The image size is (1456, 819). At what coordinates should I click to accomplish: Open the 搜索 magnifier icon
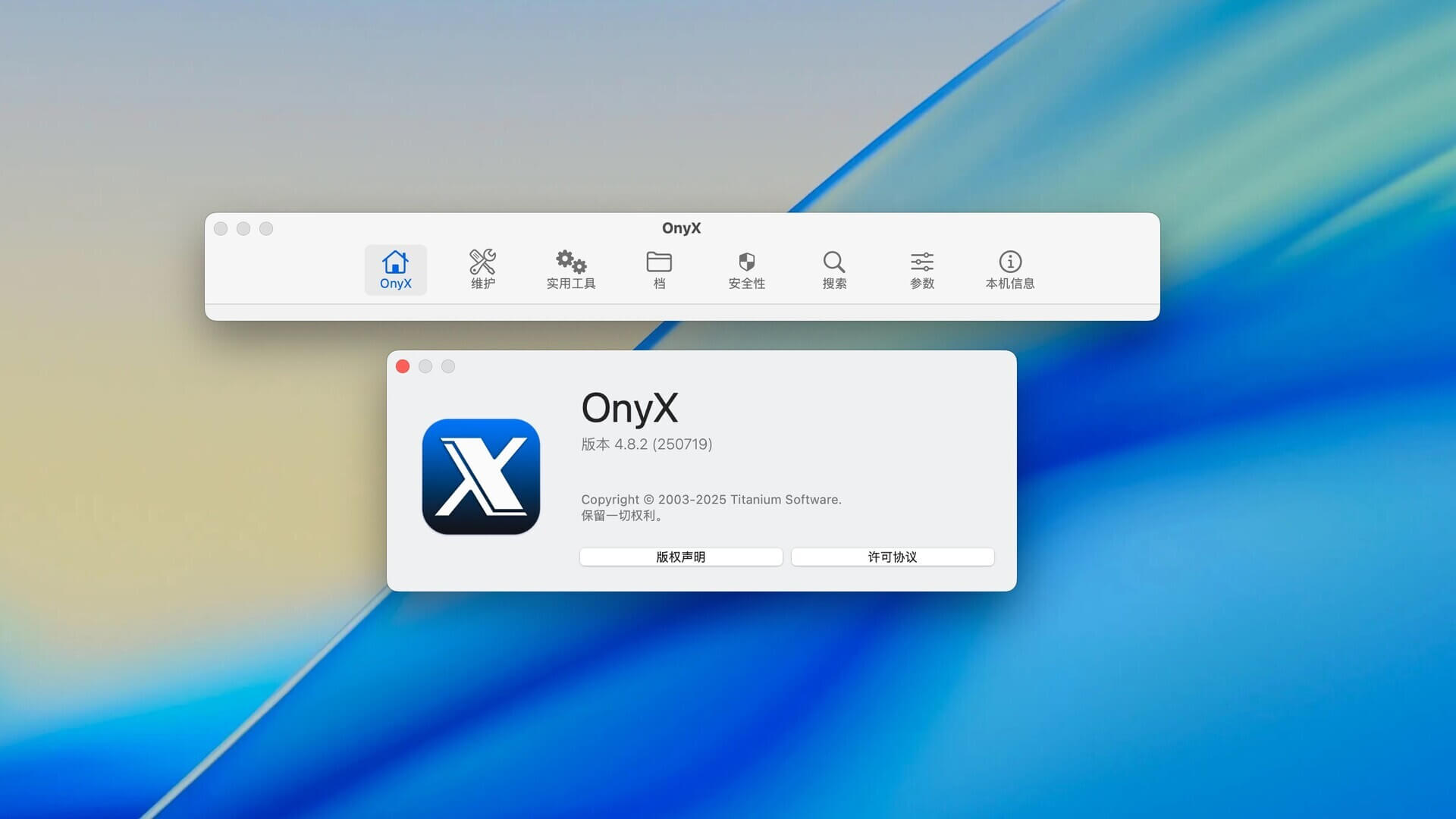pyautogui.click(x=834, y=270)
